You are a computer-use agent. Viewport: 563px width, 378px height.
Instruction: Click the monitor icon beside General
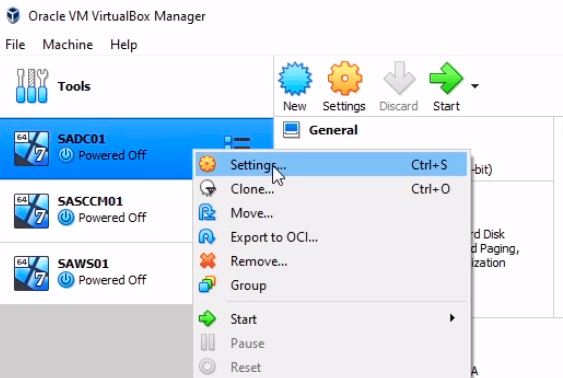[x=291, y=130]
